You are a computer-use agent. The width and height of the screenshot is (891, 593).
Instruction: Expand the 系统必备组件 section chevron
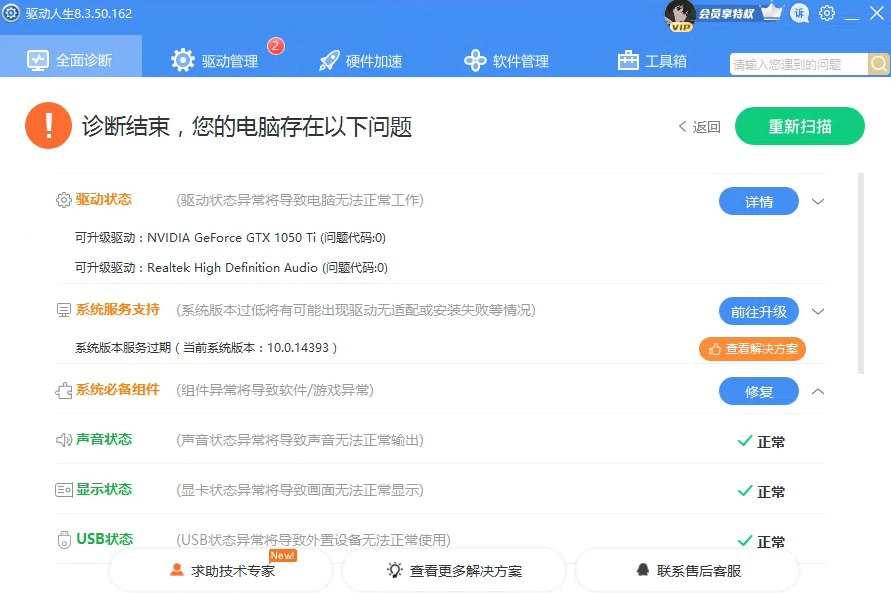pos(818,391)
